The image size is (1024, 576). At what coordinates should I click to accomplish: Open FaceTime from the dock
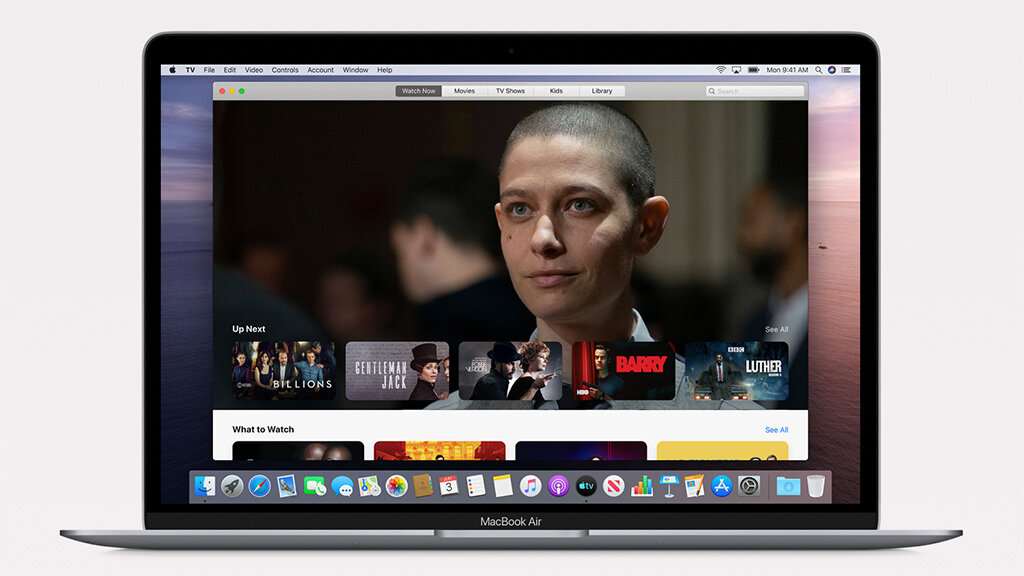315,486
